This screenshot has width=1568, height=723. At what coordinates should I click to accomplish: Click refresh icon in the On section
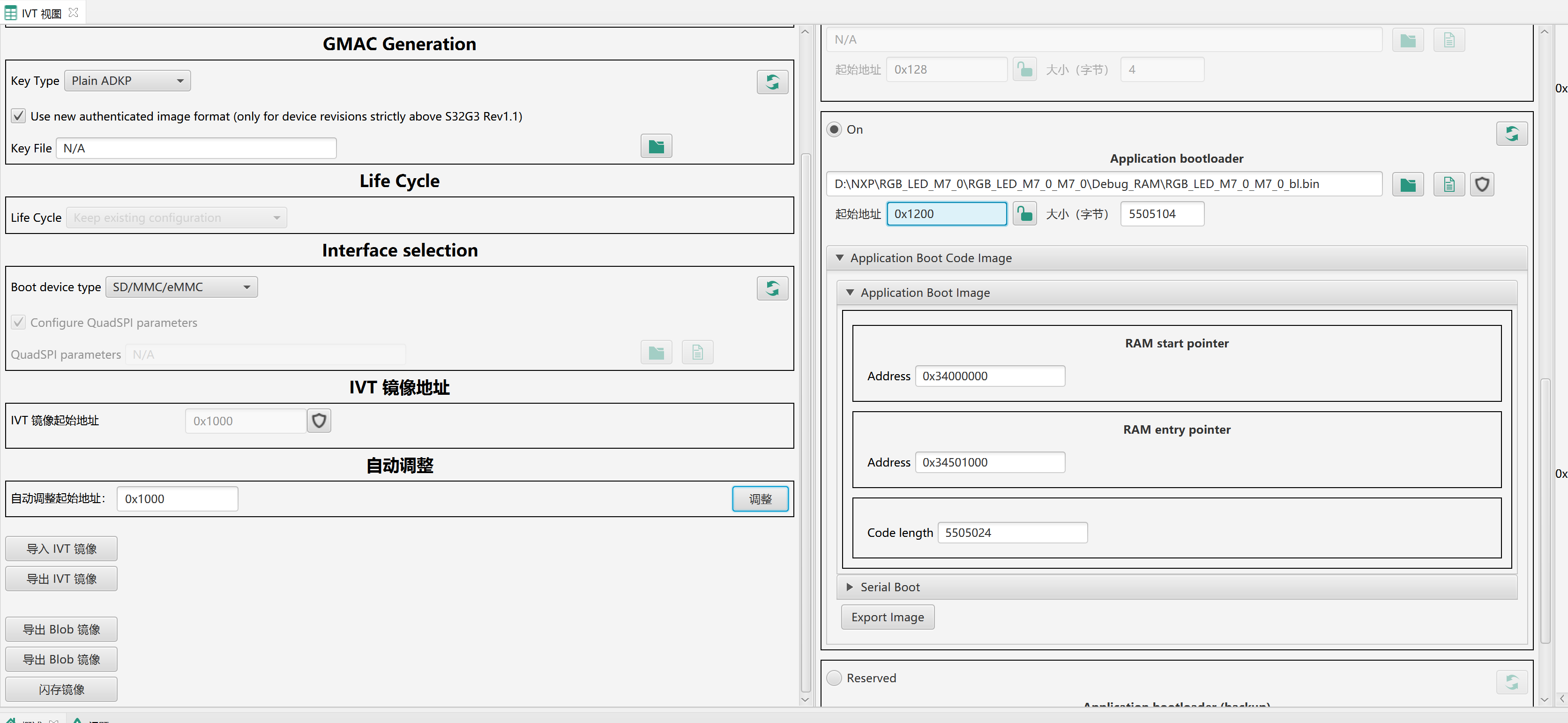pos(1511,133)
